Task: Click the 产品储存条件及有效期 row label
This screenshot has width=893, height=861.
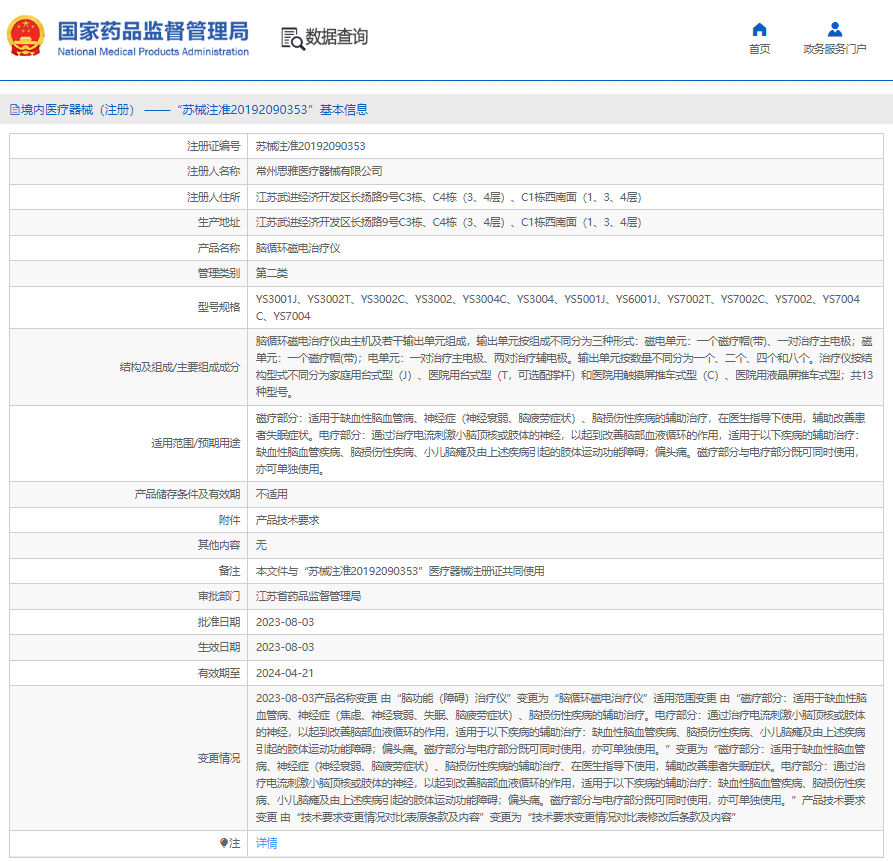Action: (x=187, y=494)
